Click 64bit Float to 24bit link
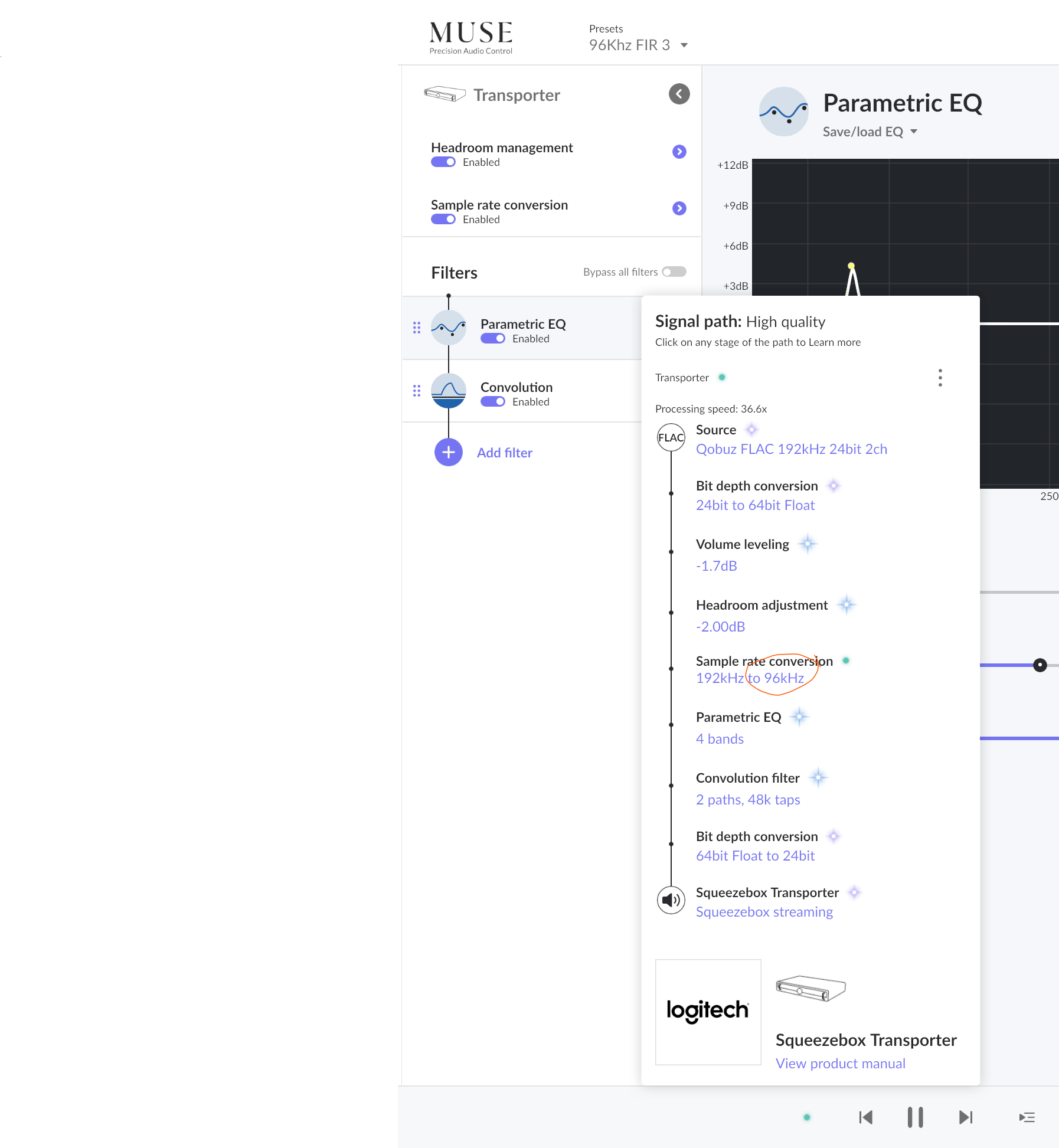 pyautogui.click(x=755, y=856)
